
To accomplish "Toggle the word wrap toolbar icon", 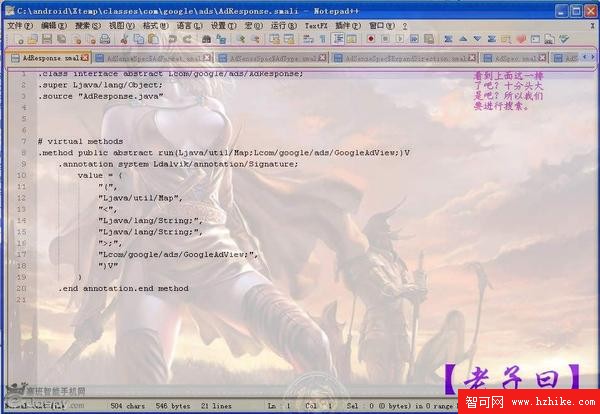I will click(x=308, y=39).
